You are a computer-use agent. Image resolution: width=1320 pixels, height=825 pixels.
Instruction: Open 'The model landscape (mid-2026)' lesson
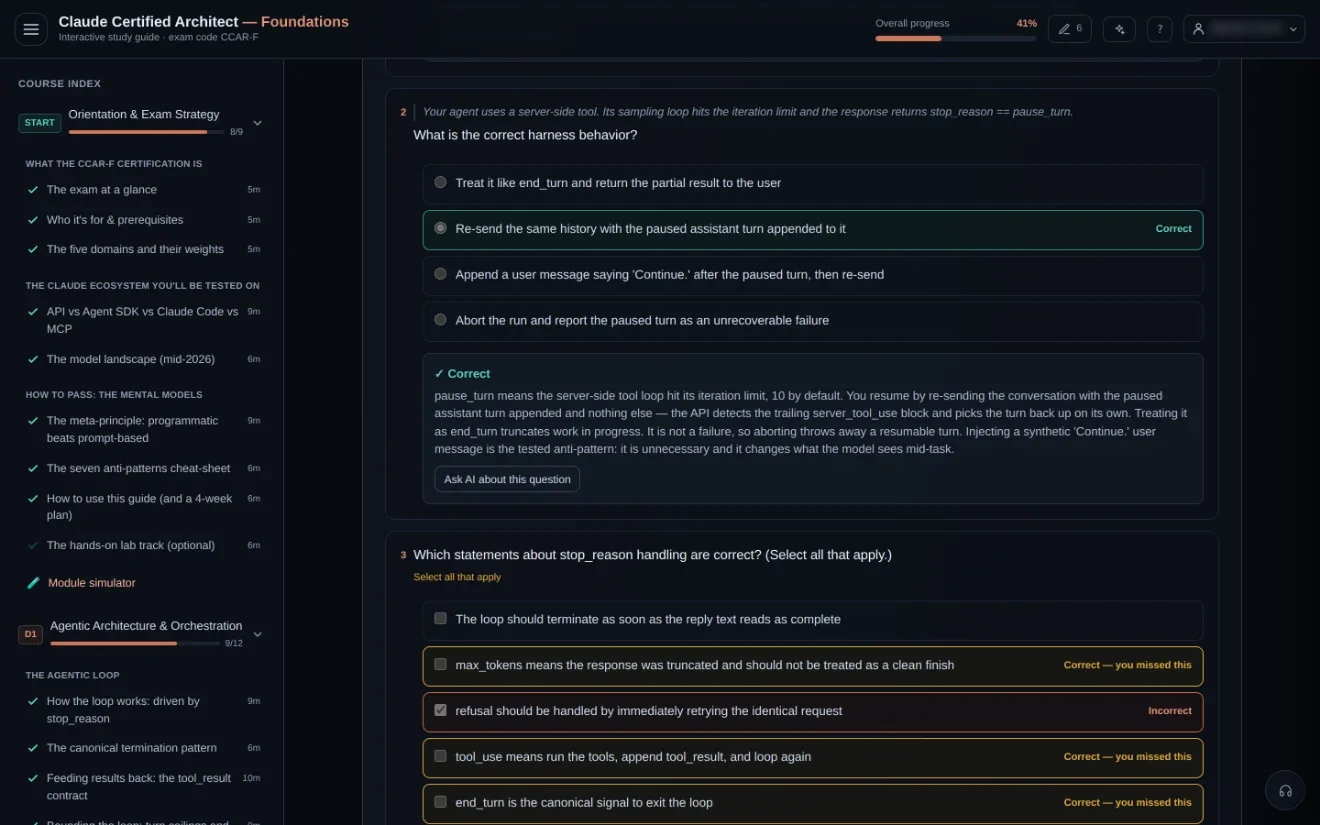tap(131, 359)
